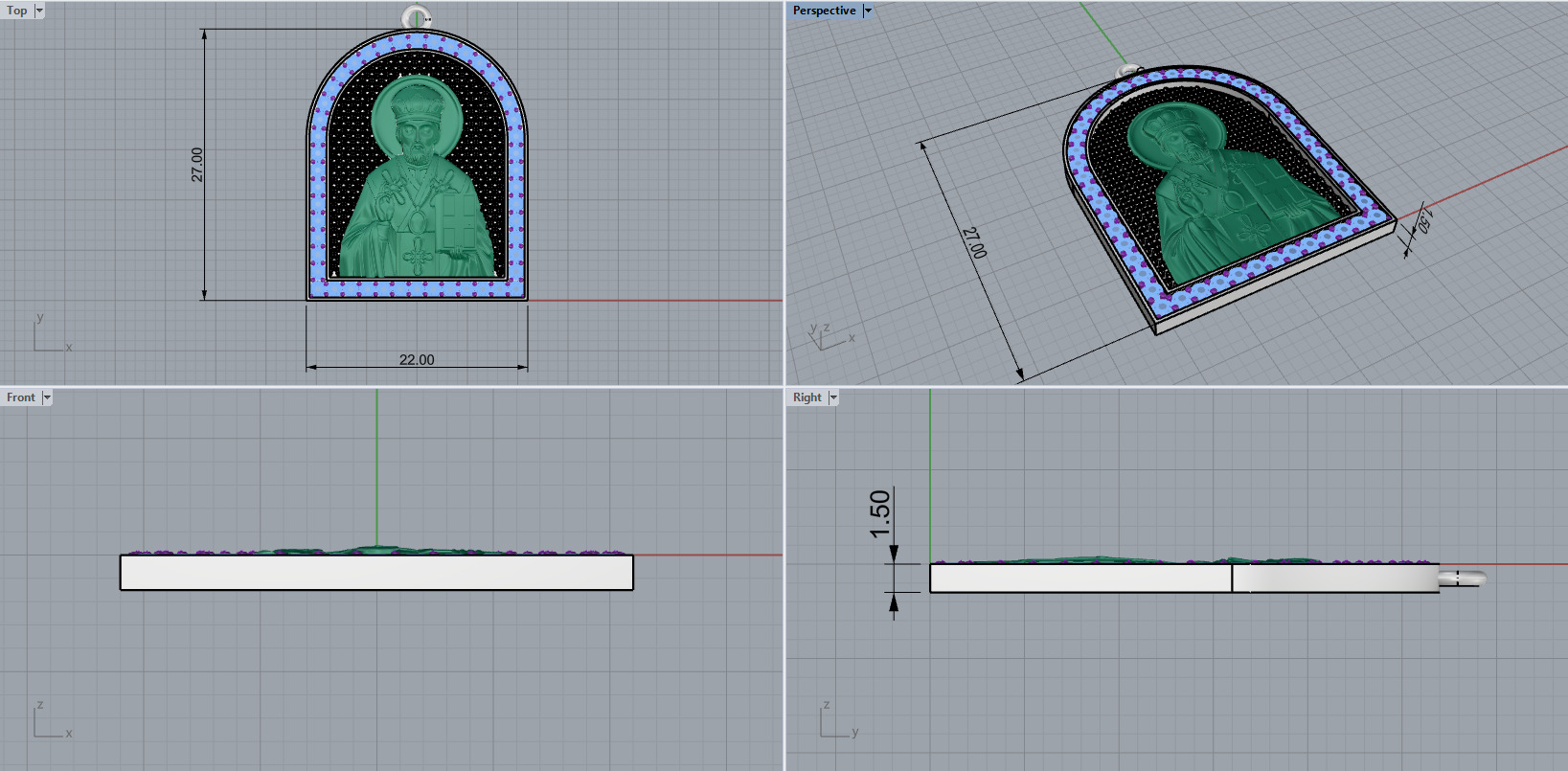Select the 1.50 dimension in Perspective view

point(1424,223)
